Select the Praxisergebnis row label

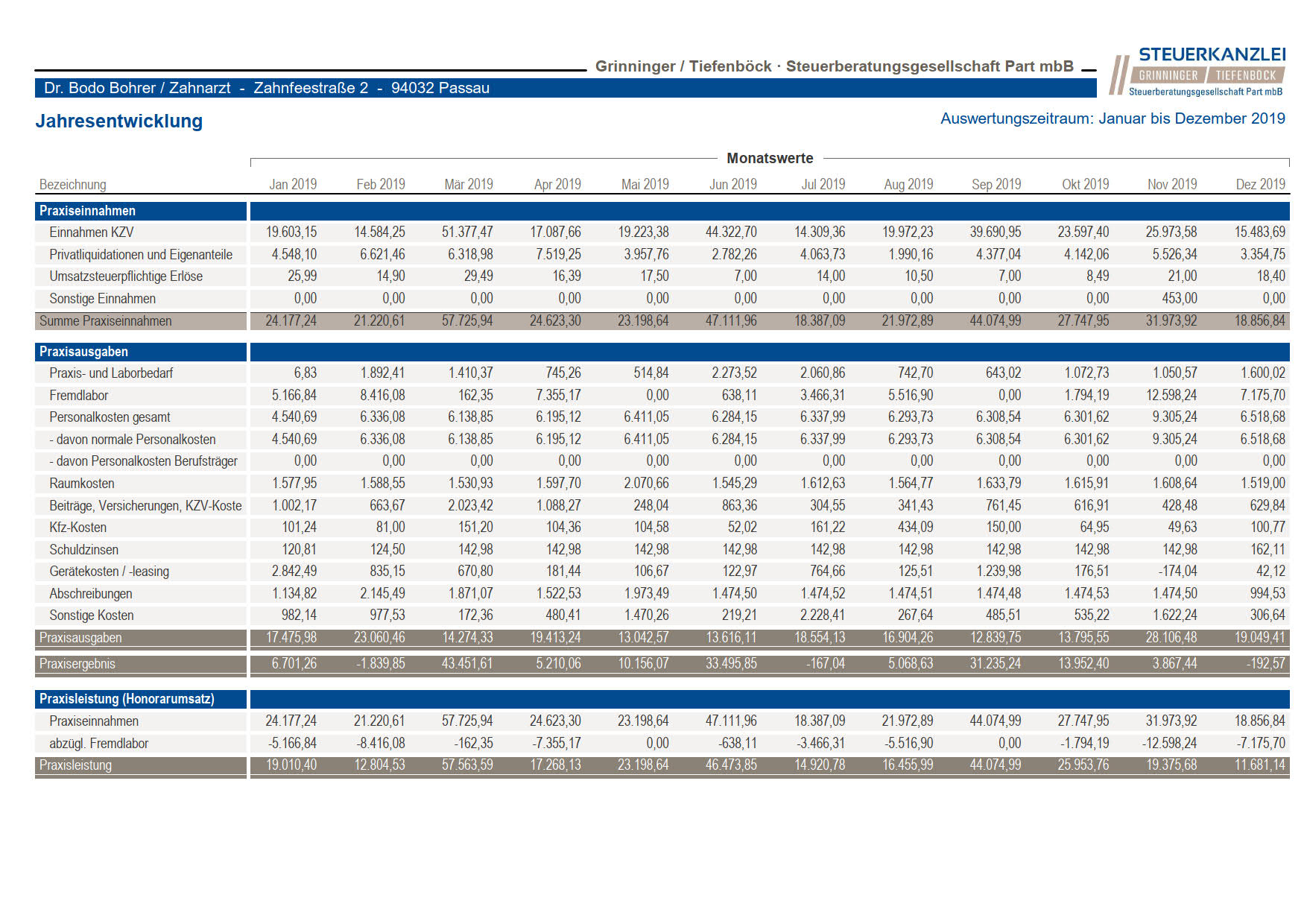[77, 664]
